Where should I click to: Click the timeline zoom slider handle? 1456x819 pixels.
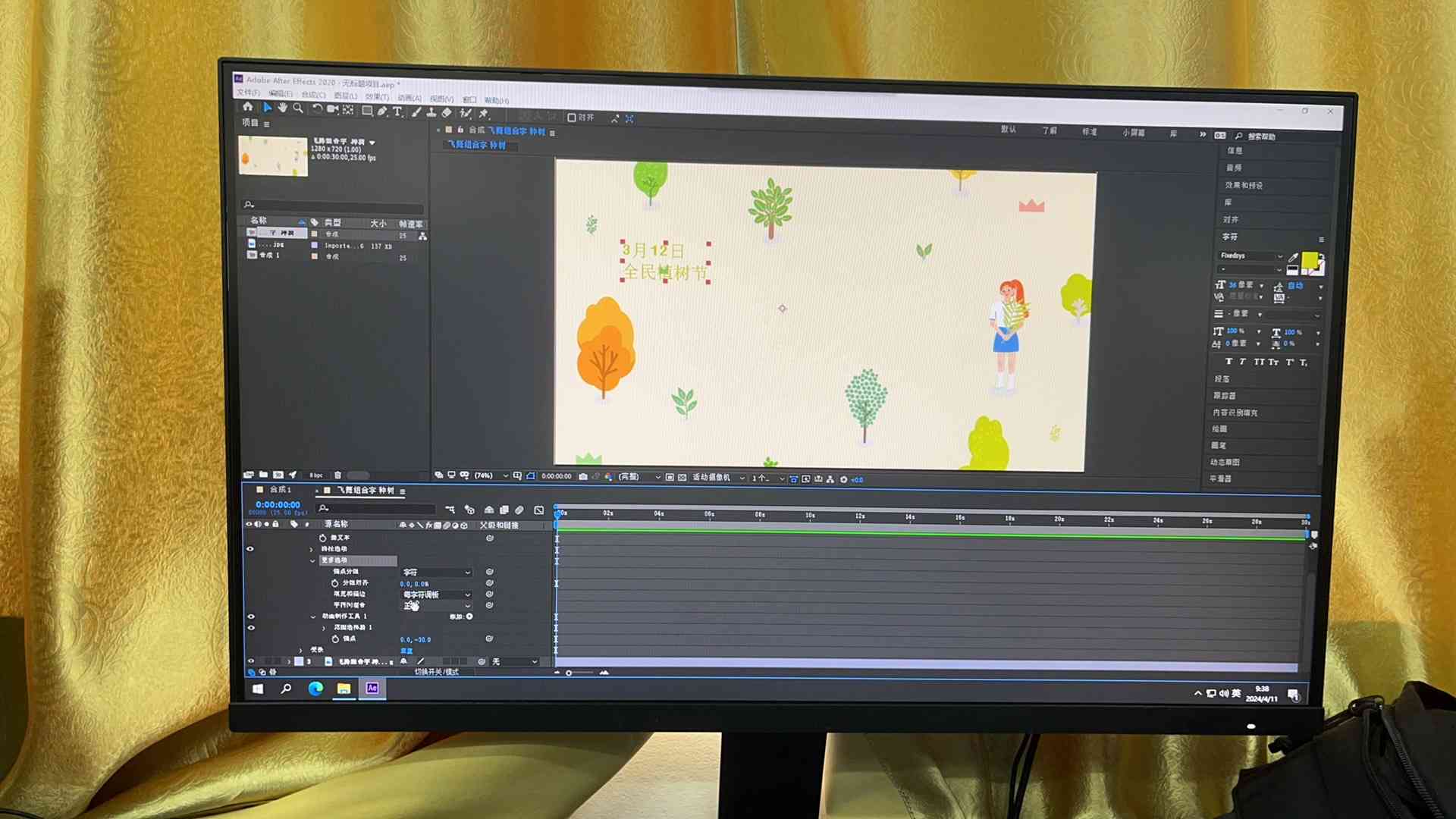point(569,673)
